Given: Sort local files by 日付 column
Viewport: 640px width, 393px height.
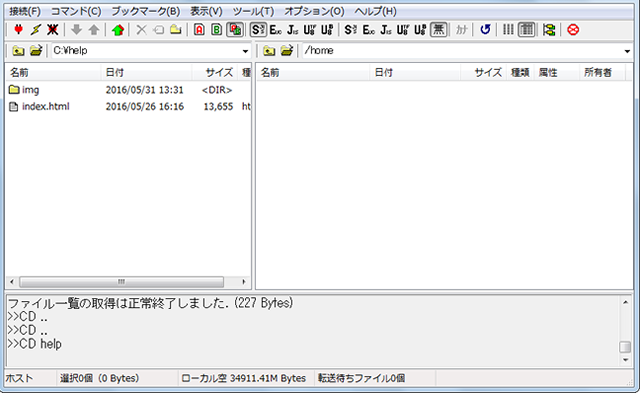Looking at the screenshot, I should coord(147,73).
